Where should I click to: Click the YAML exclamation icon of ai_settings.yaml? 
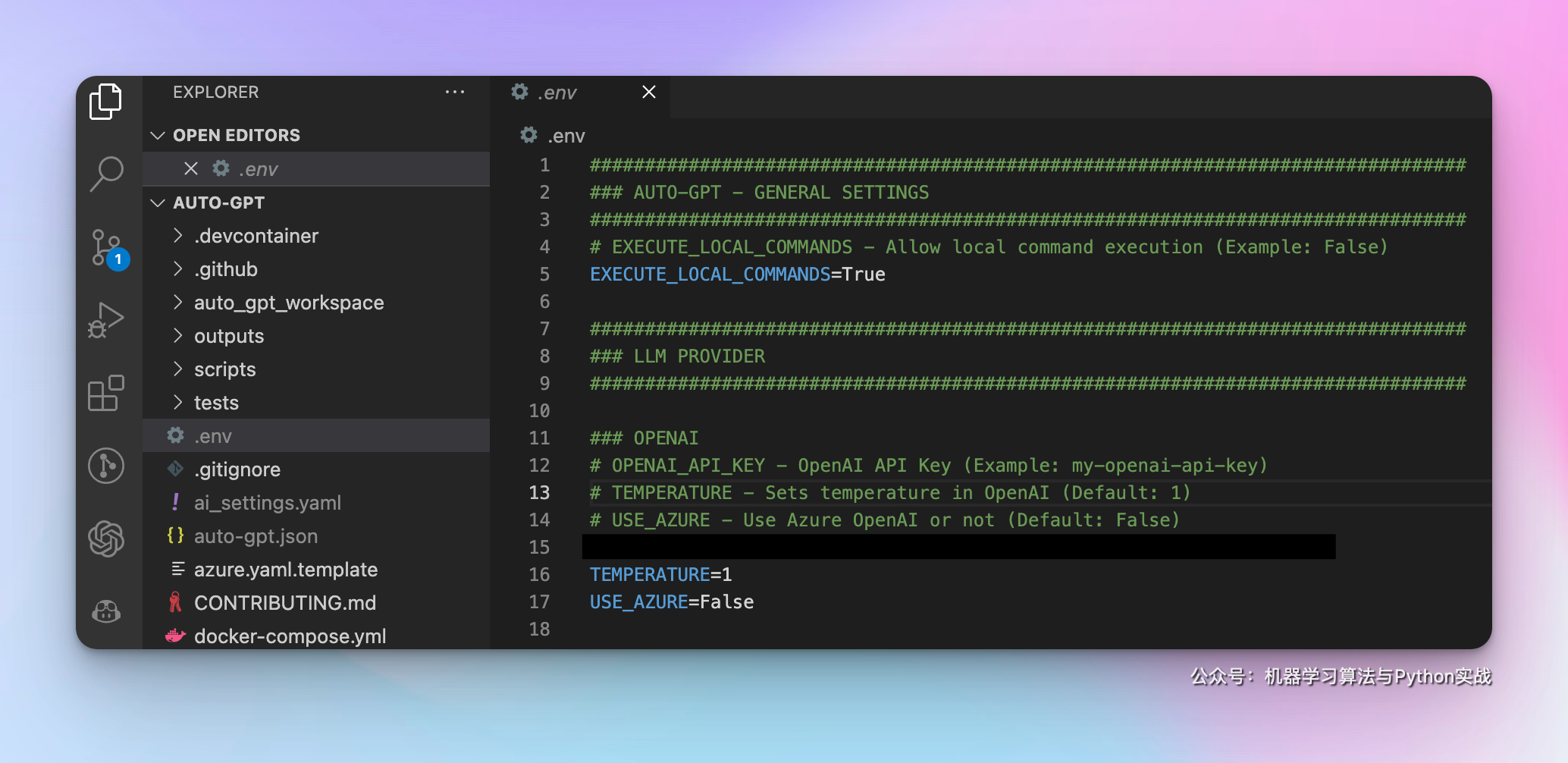(x=175, y=502)
